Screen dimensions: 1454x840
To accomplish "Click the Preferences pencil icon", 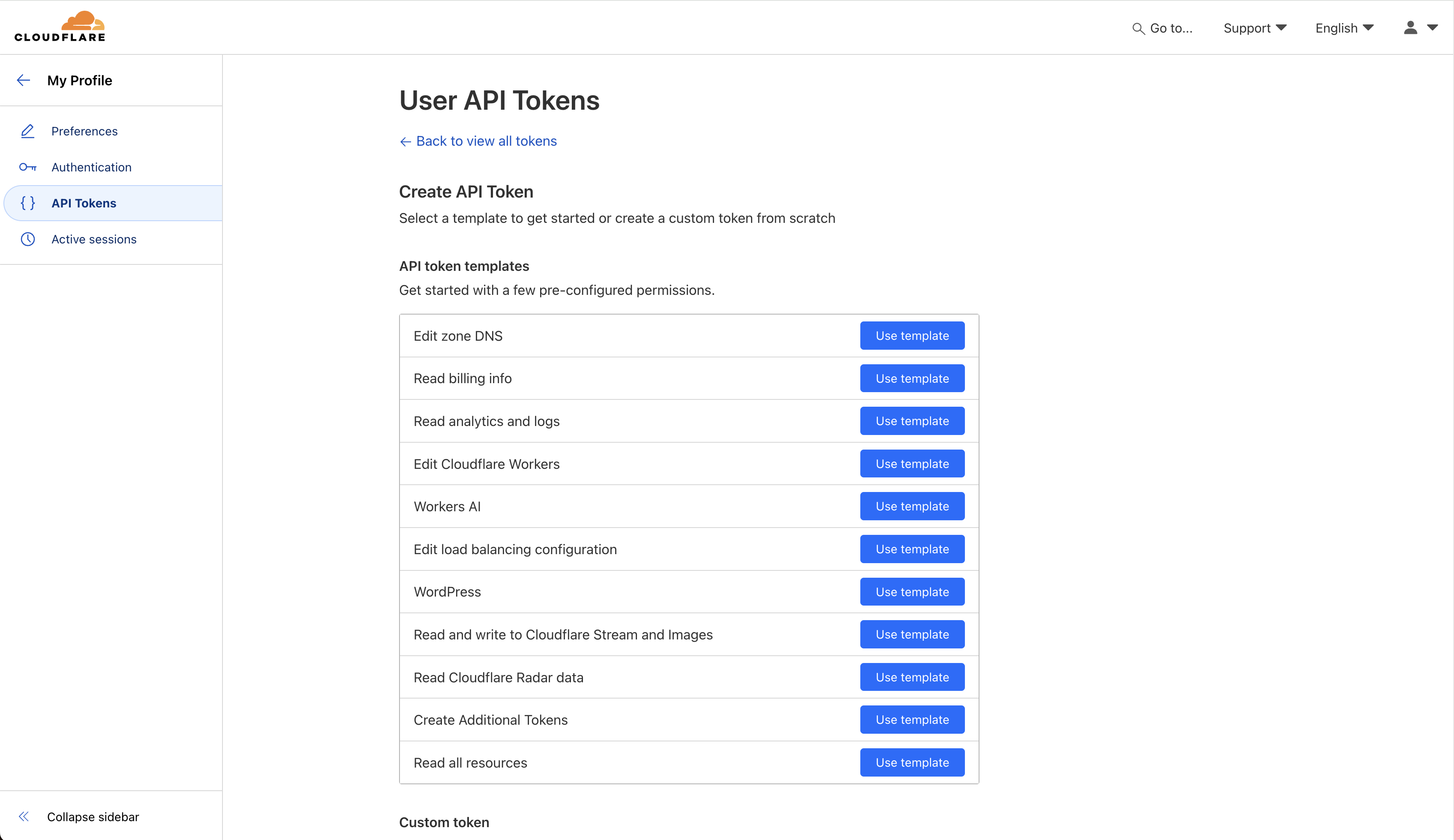I will click(28, 131).
